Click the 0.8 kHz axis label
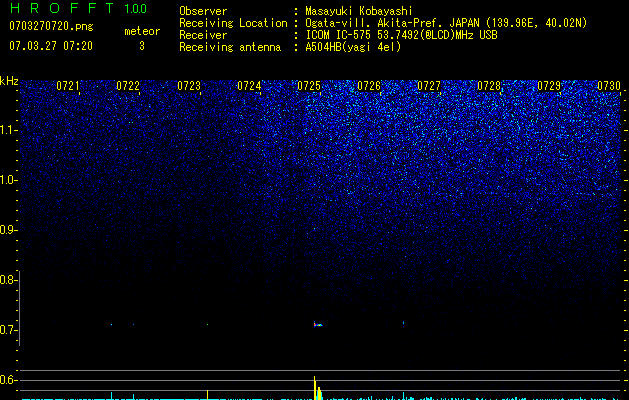This screenshot has width=629, height=400. coord(8,280)
